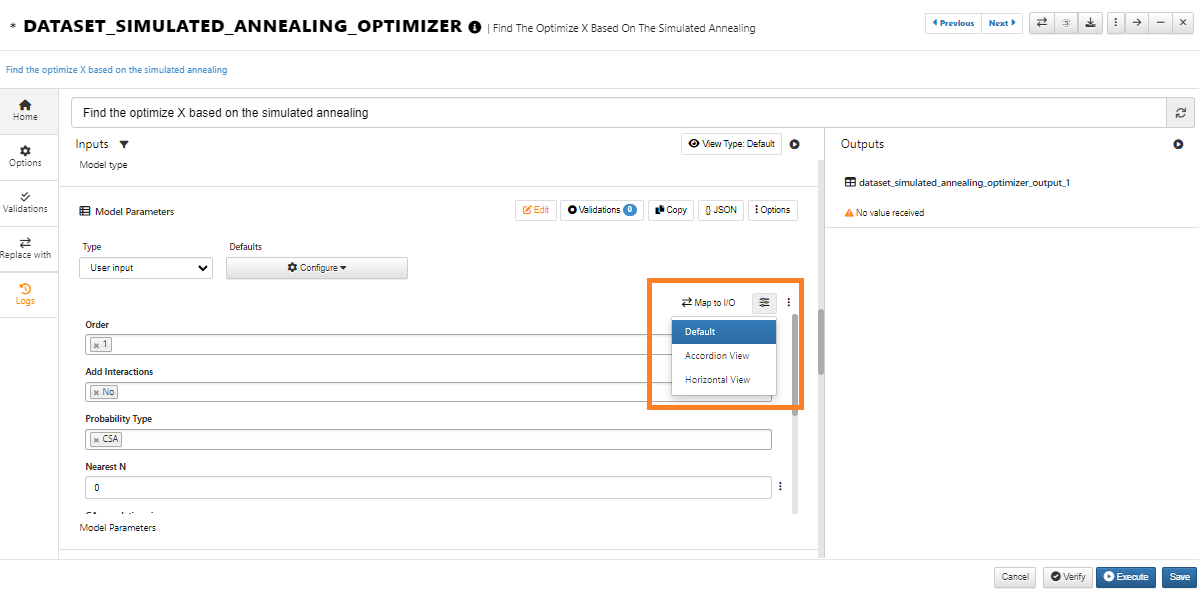Toggle View Type: Default eye button
The width and height of the screenshot is (1199, 593).
tap(731, 144)
